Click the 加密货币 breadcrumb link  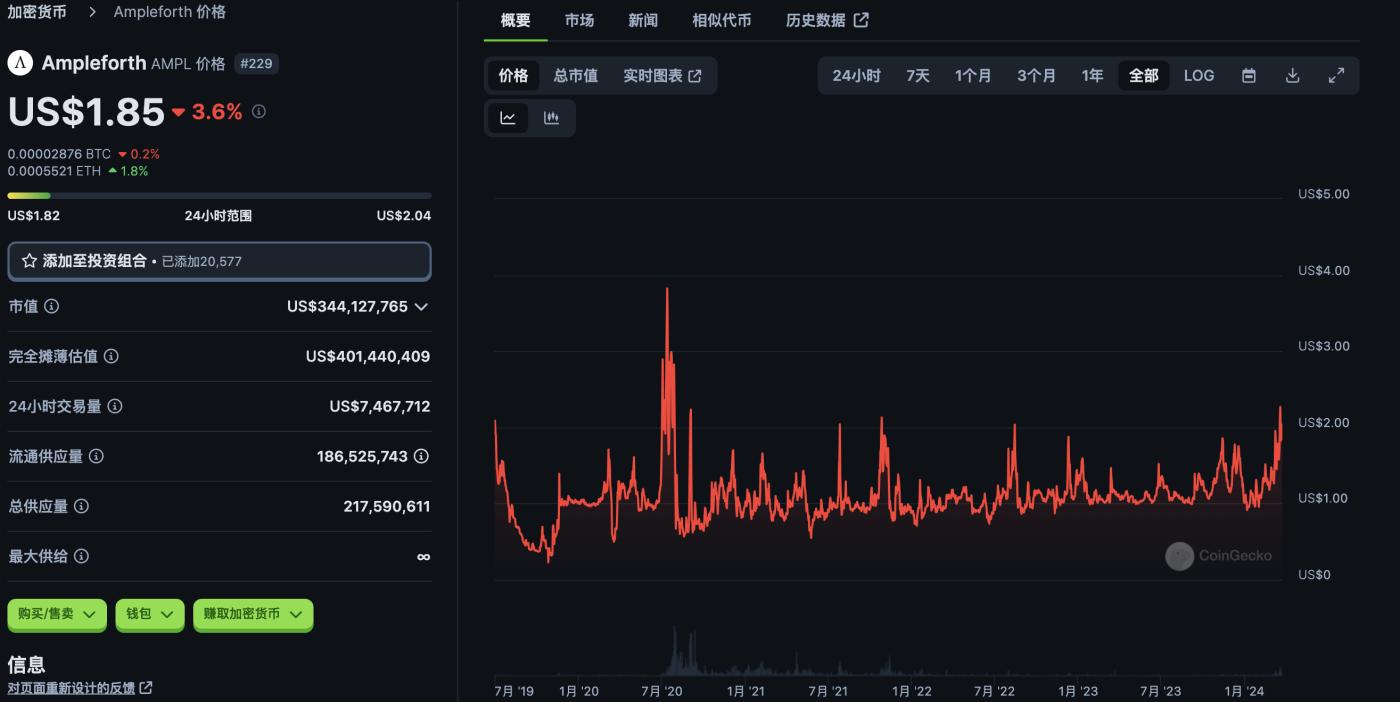(37, 12)
